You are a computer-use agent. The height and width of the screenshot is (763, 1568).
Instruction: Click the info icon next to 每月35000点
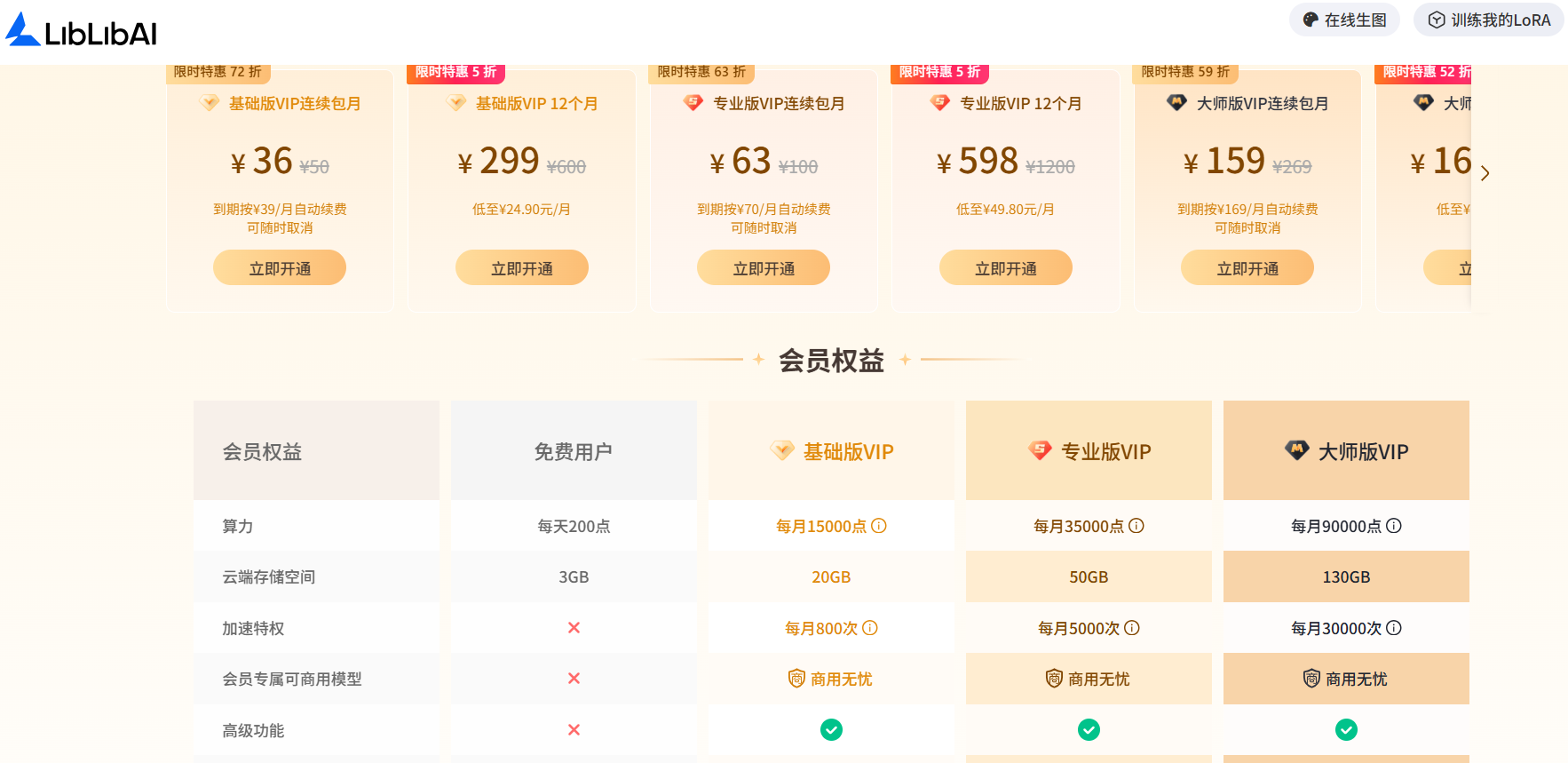point(1137,525)
